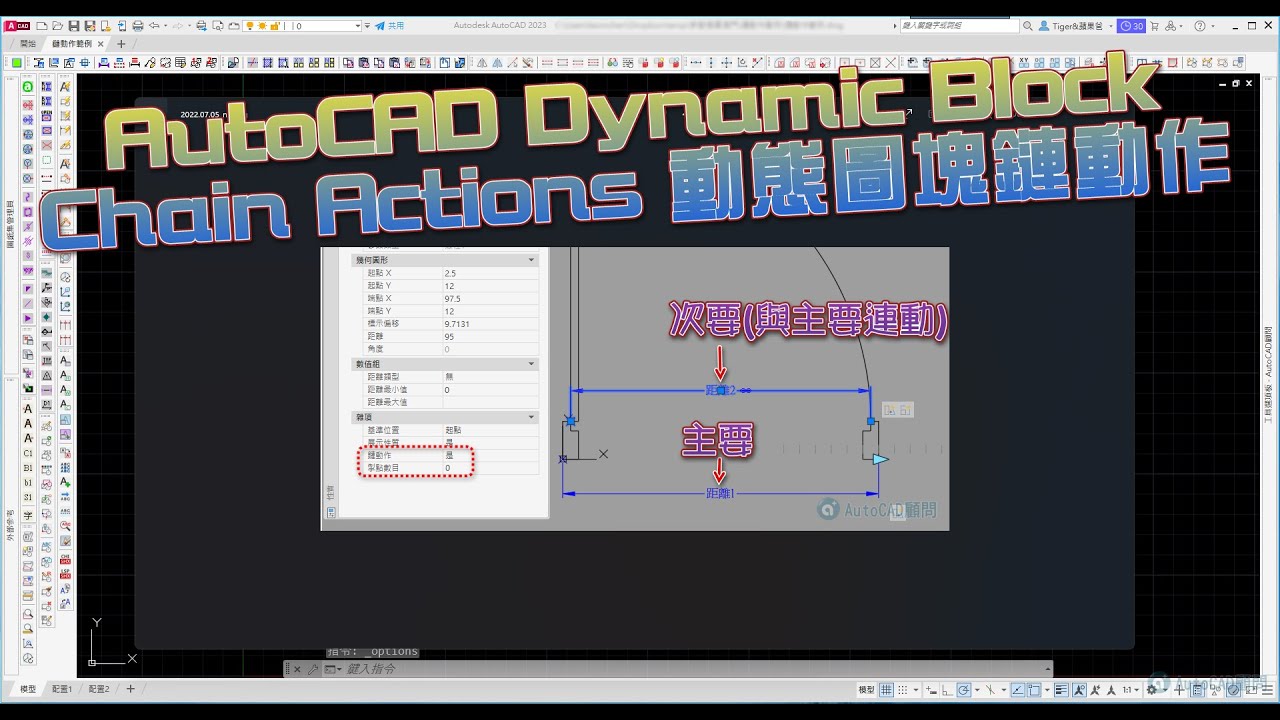Click the command line close X icon
This screenshot has height=720, width=1280.
click(298, 669)
